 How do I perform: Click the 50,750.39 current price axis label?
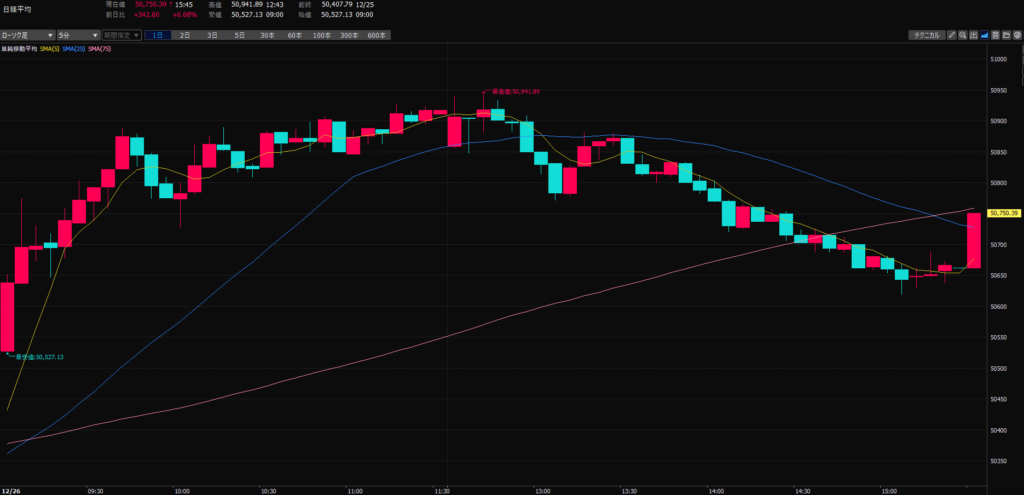1002,213
